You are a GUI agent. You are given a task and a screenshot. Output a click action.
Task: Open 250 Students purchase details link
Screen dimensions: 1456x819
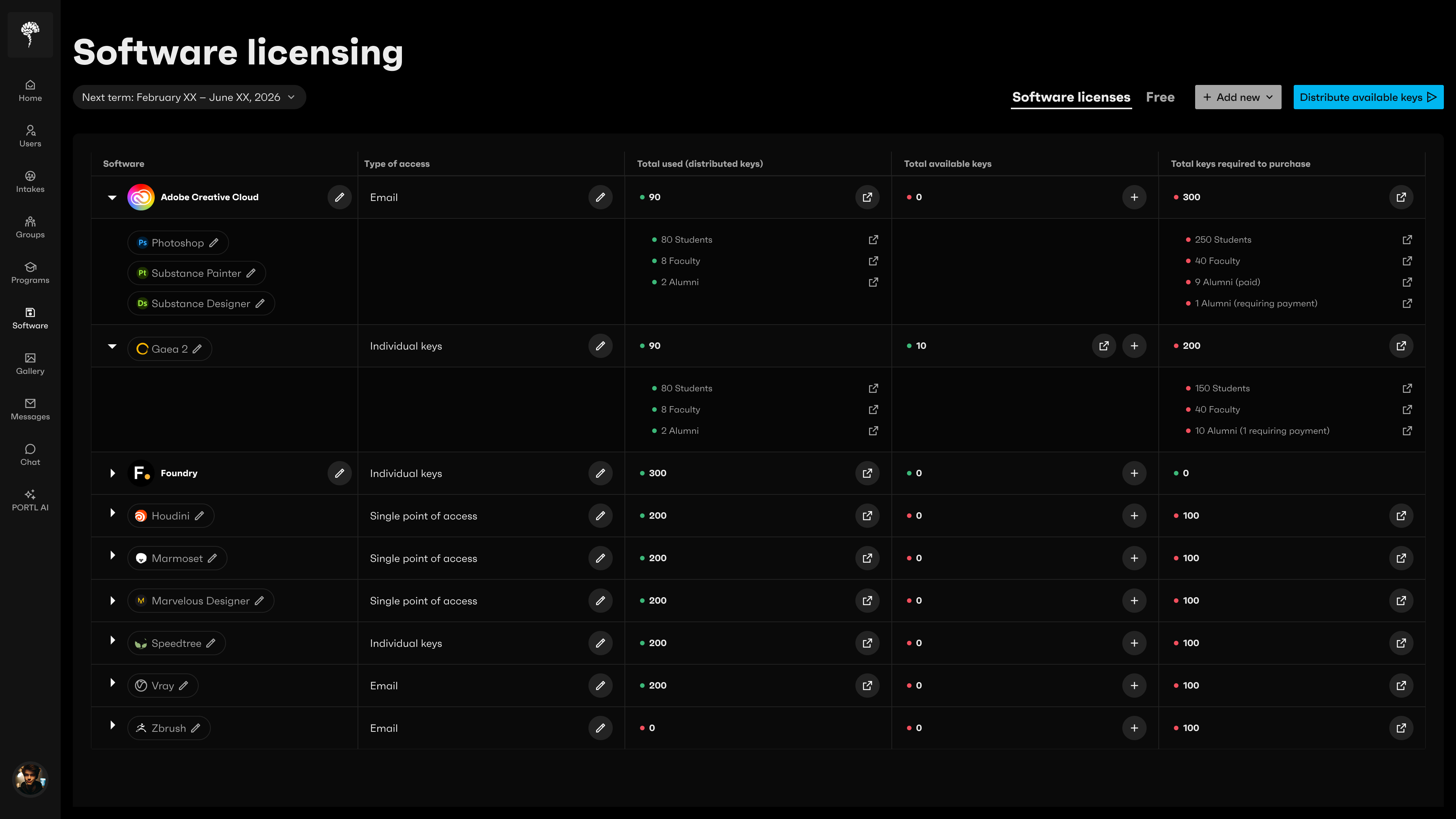click(1407, 240)
